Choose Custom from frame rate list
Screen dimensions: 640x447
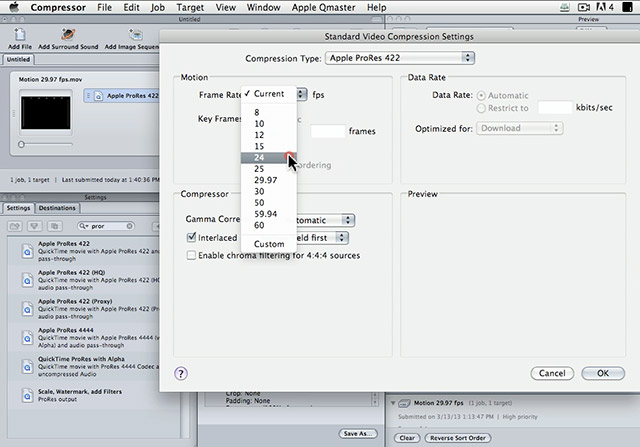269,244
